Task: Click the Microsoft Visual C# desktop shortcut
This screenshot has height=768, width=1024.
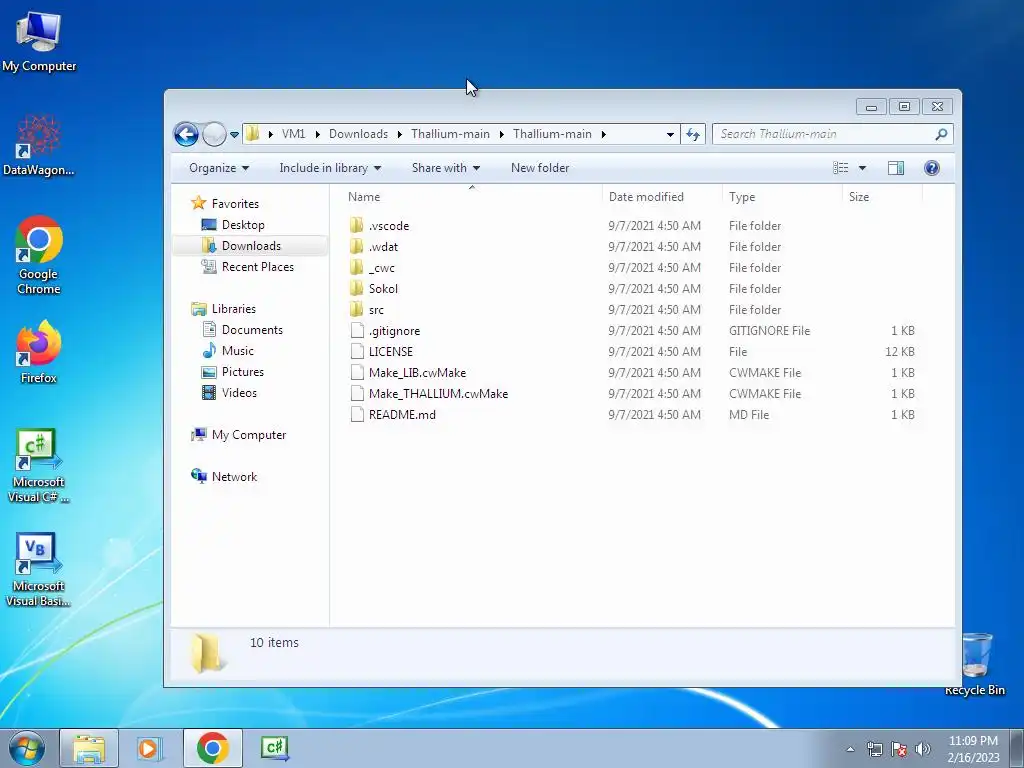Action: coord(39,466)
